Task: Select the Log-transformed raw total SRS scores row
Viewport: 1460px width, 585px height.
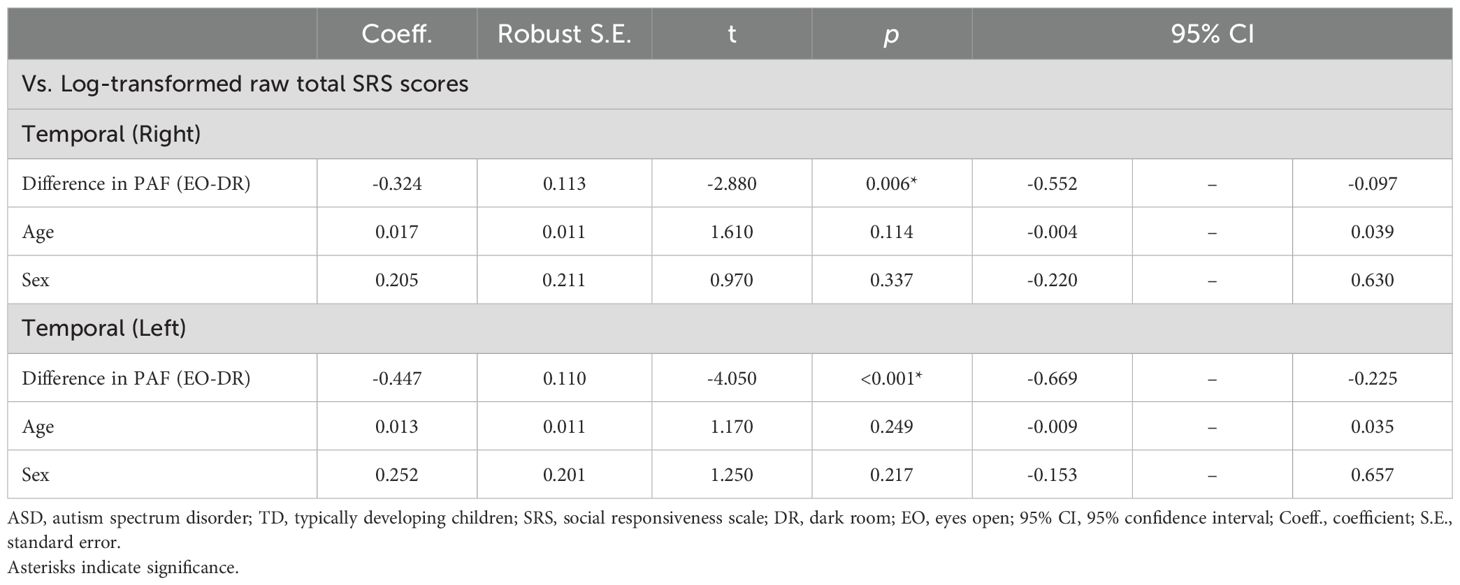Action: (x=245, y=85)
